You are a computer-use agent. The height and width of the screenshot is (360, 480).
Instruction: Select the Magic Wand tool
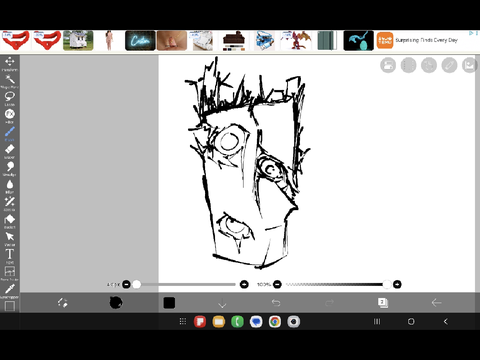[x=10, y=81]
